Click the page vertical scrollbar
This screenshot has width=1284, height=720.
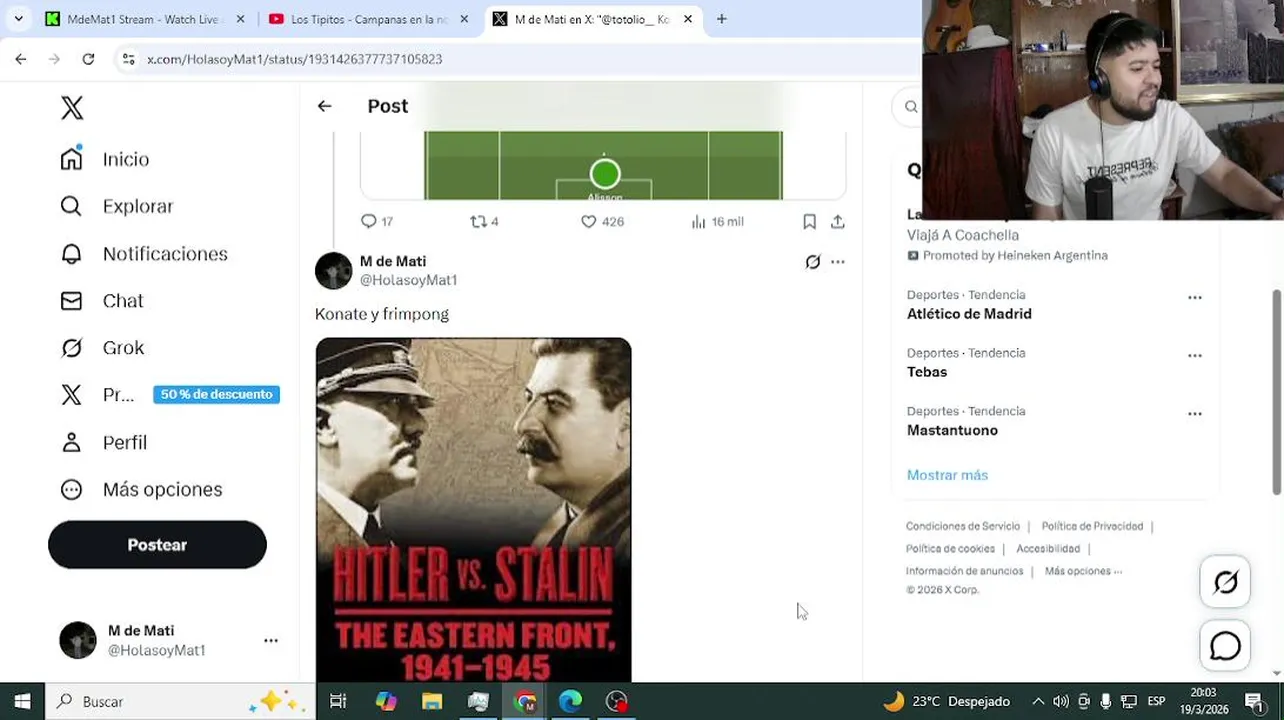(1277, 392)
